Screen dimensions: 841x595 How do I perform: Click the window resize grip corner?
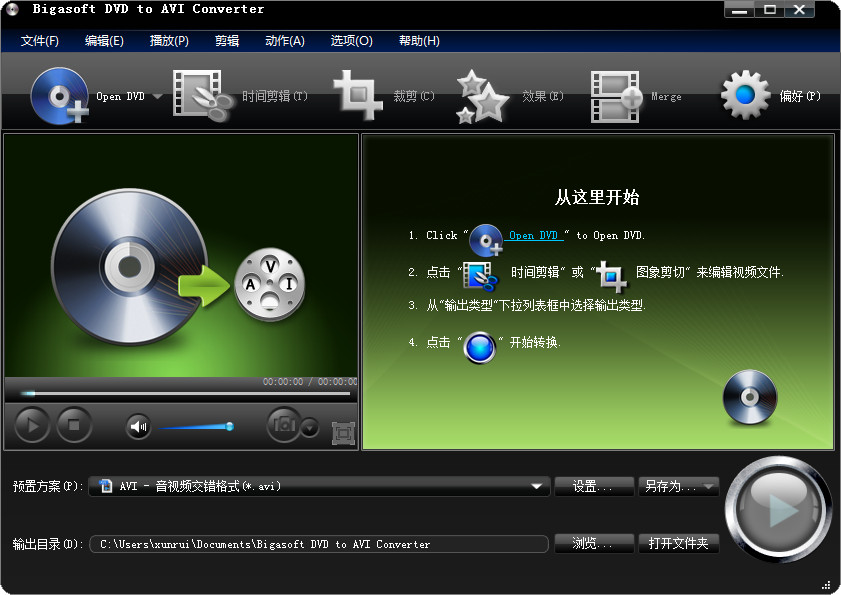click(826, 584)
